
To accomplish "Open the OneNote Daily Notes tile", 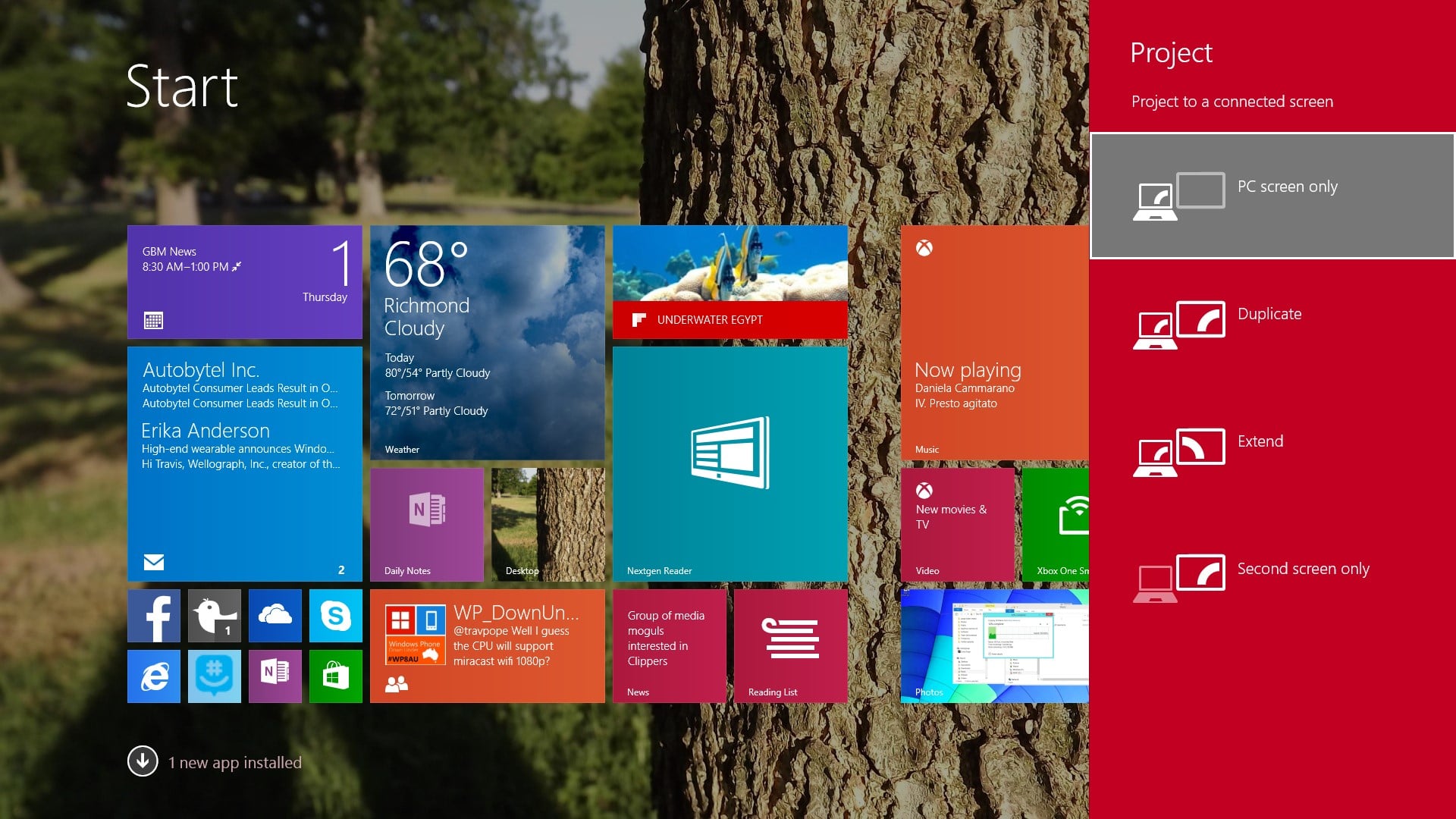I will pyautogui.click(x=426, y=523).
